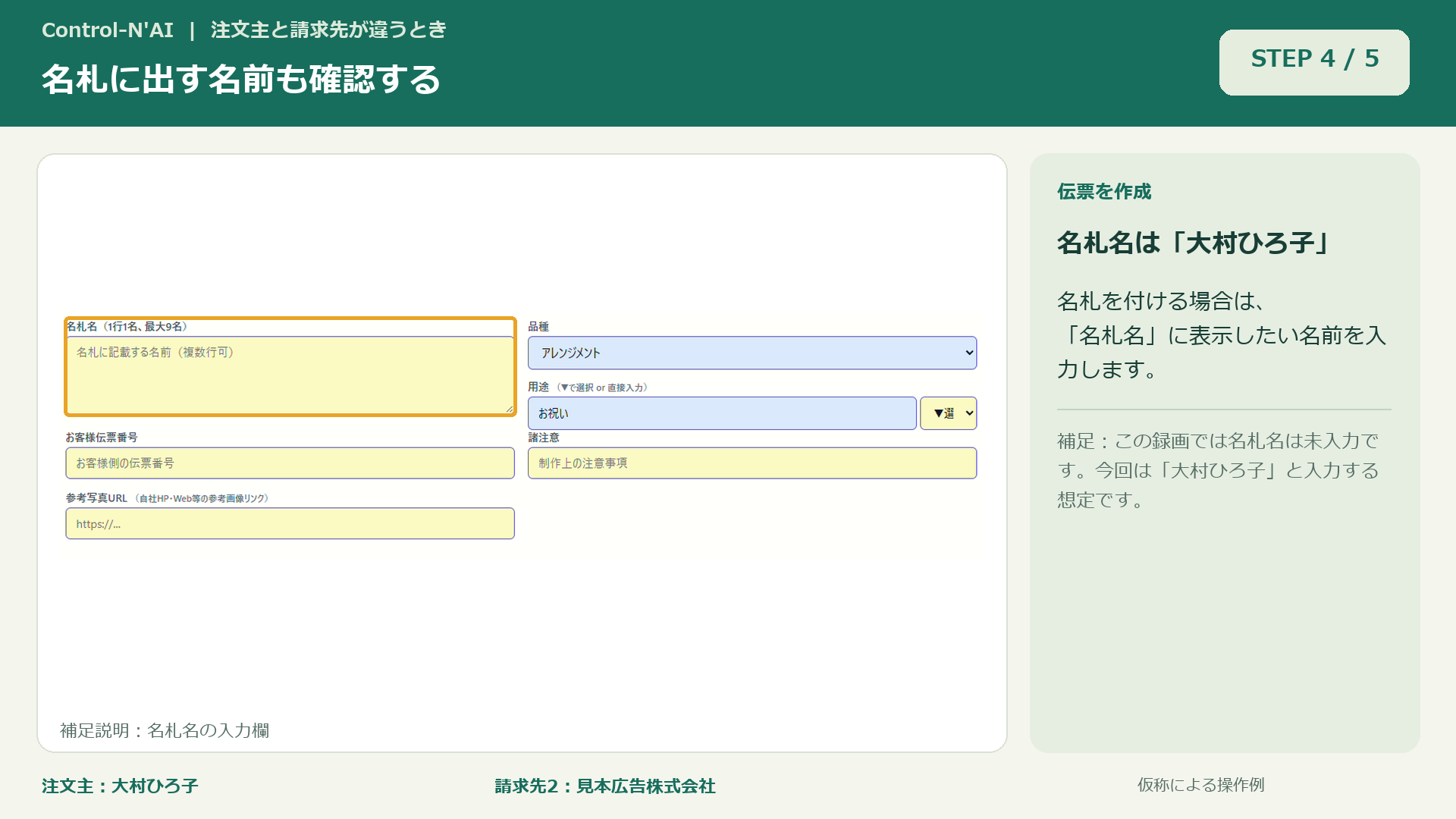Click the 名札名は「大村ひろ子」 heading

tap(1195, 243)
